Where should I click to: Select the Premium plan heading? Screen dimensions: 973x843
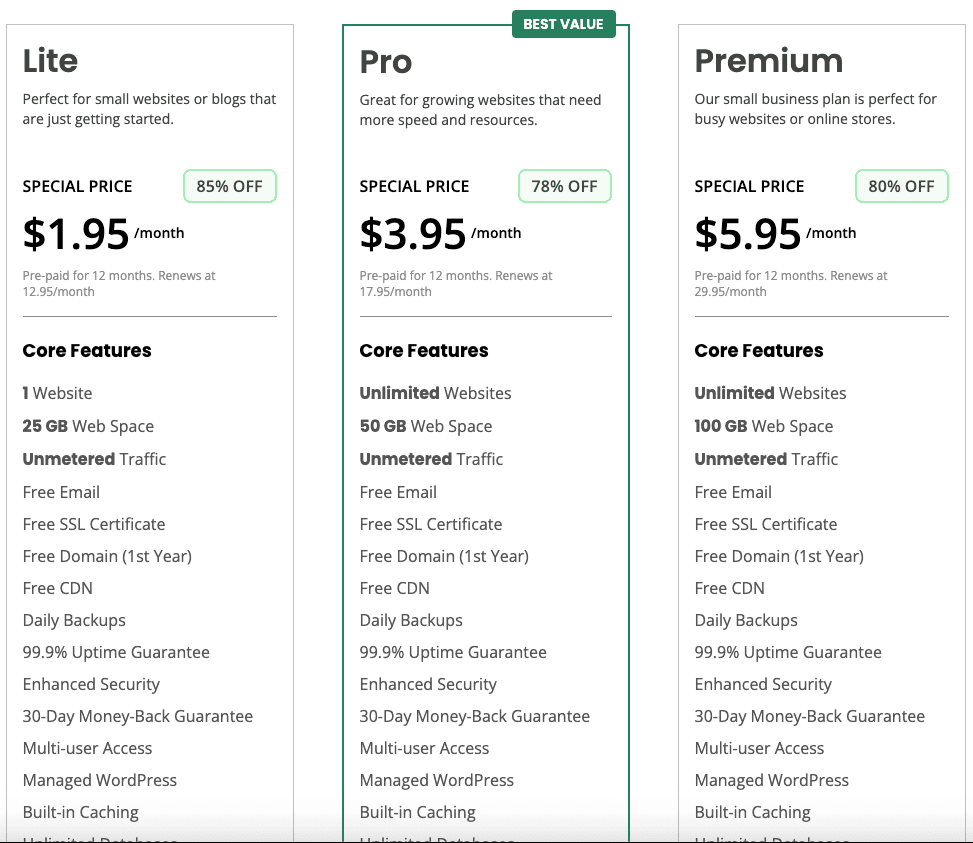click(x=769, y=61)
